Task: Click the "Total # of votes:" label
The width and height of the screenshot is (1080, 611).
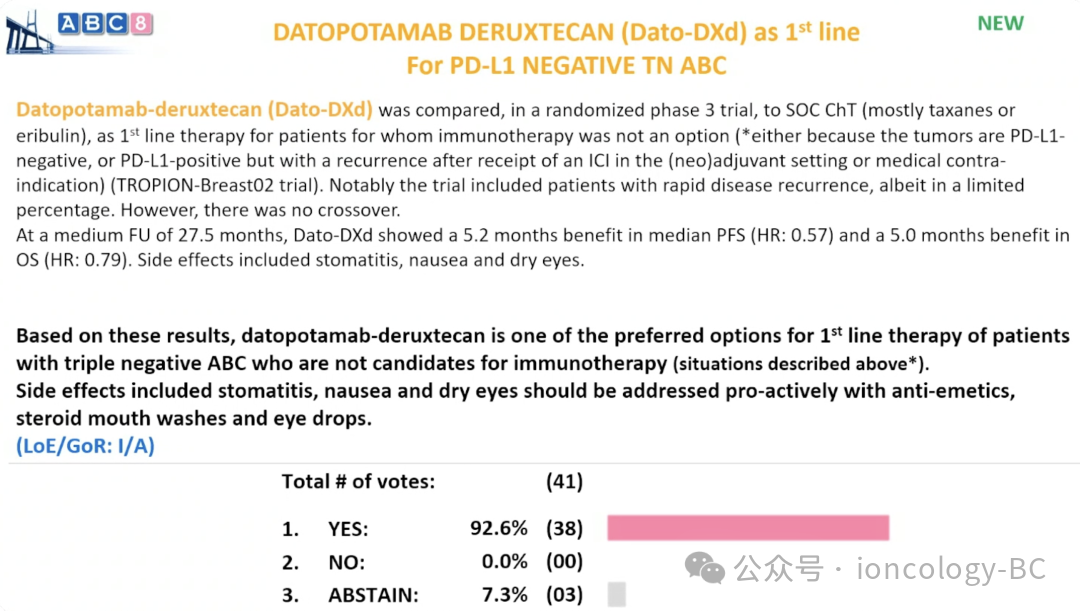Action: coord(358,482)
